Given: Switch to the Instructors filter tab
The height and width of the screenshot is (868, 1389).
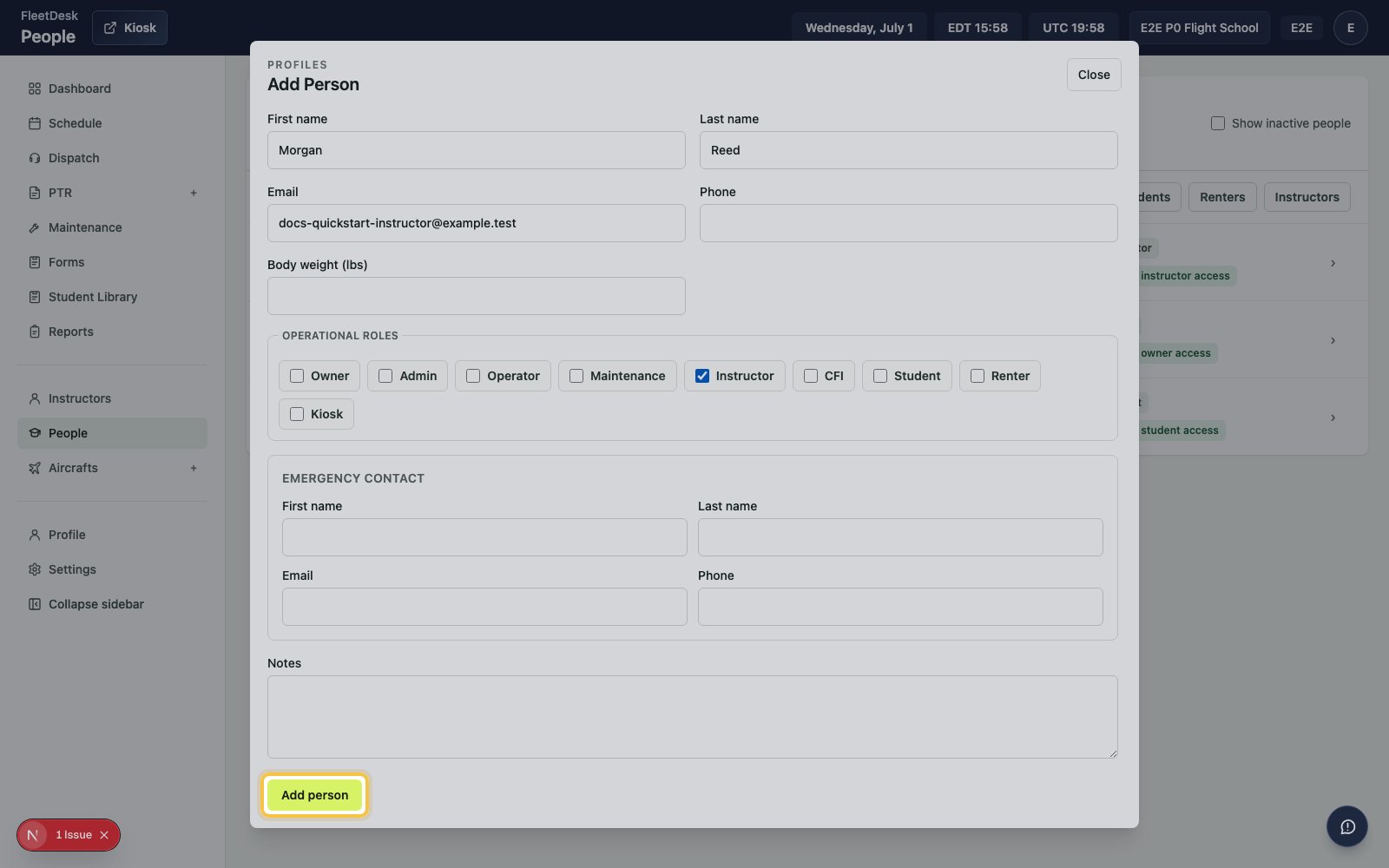Looking at the screenshot, I should pos(1307,197).
